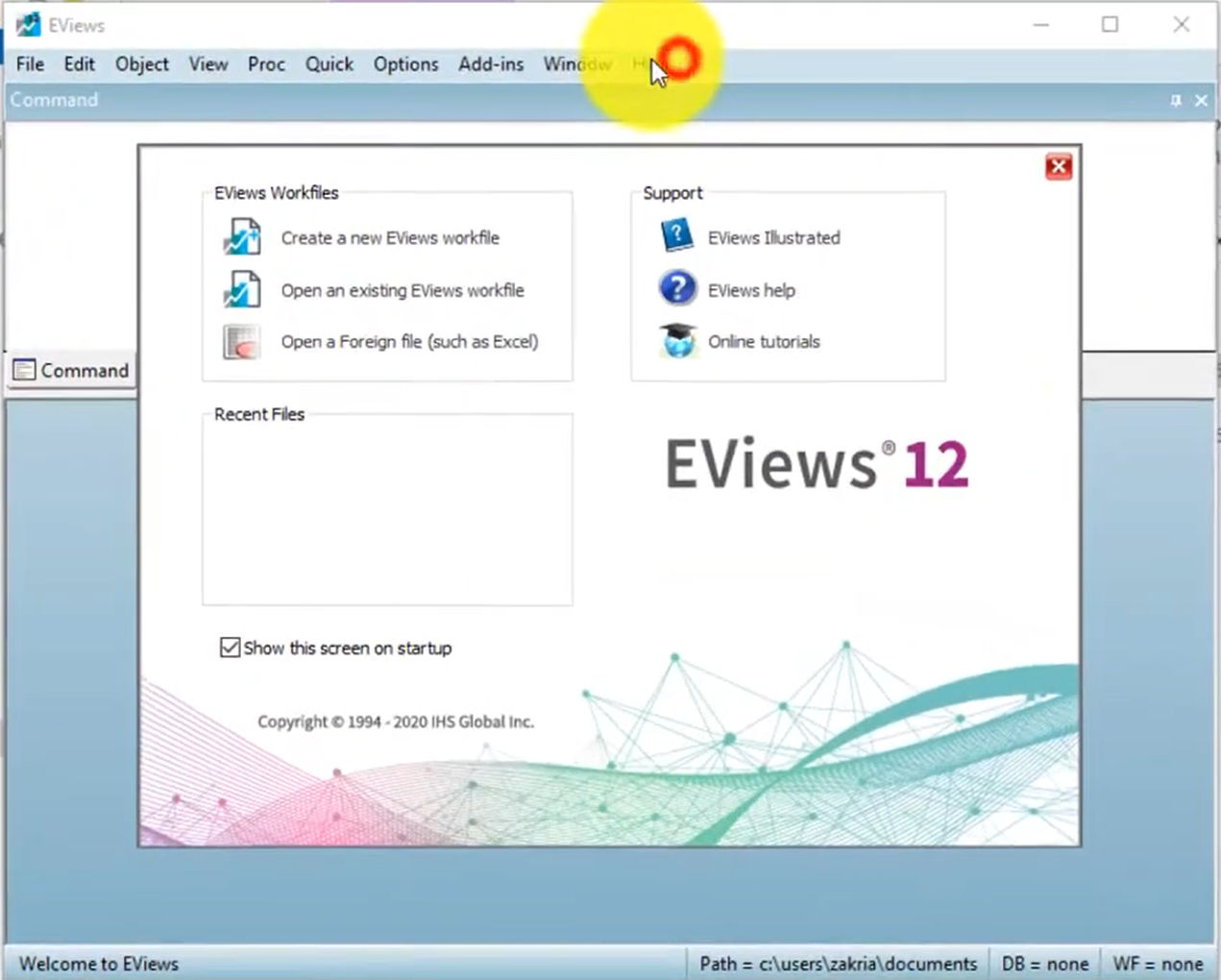1221x980 pixels.
Task: Open the Edit menu
Action: [79, 64]
